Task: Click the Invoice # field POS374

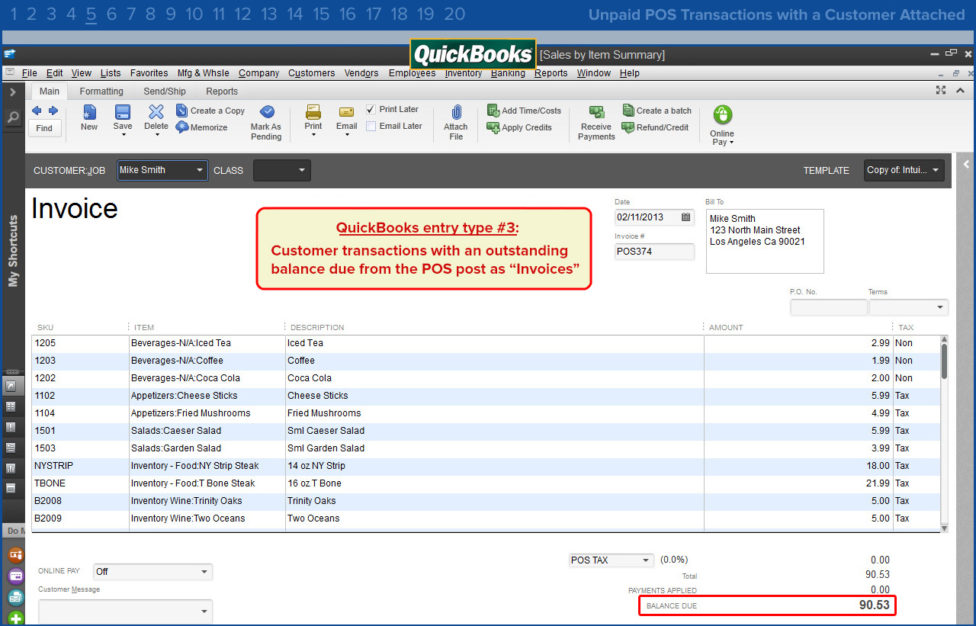Action: [654, 251]
